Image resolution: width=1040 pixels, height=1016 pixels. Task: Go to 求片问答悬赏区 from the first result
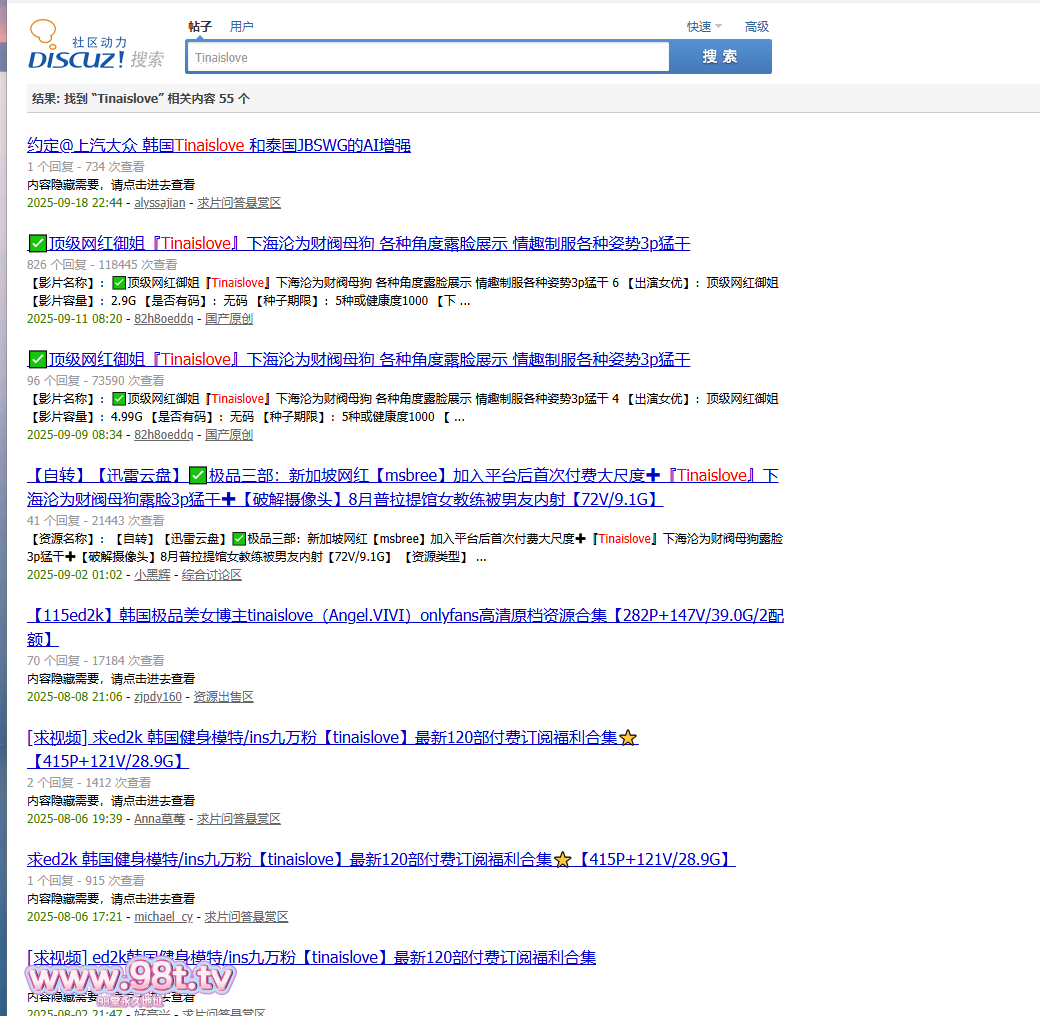point(238,203)
